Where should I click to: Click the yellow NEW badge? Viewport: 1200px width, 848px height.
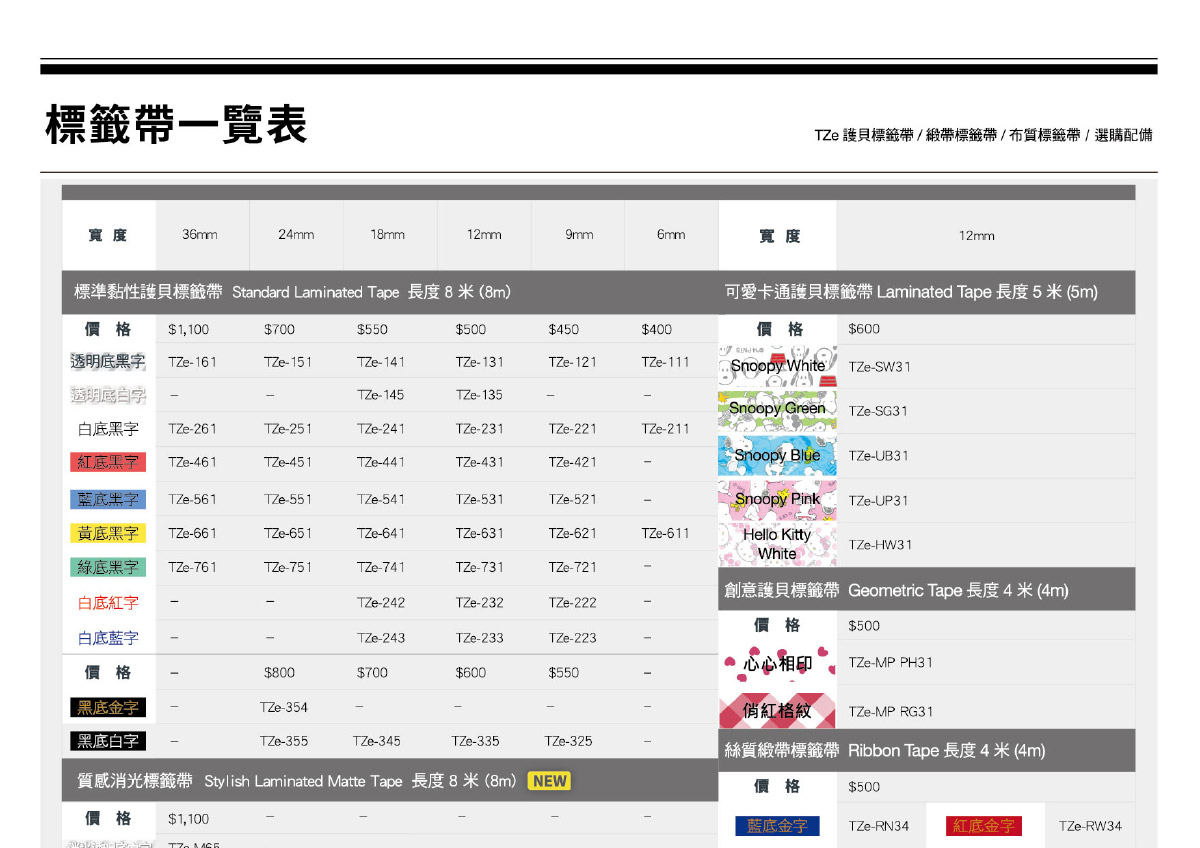click(x=549, y=781)
